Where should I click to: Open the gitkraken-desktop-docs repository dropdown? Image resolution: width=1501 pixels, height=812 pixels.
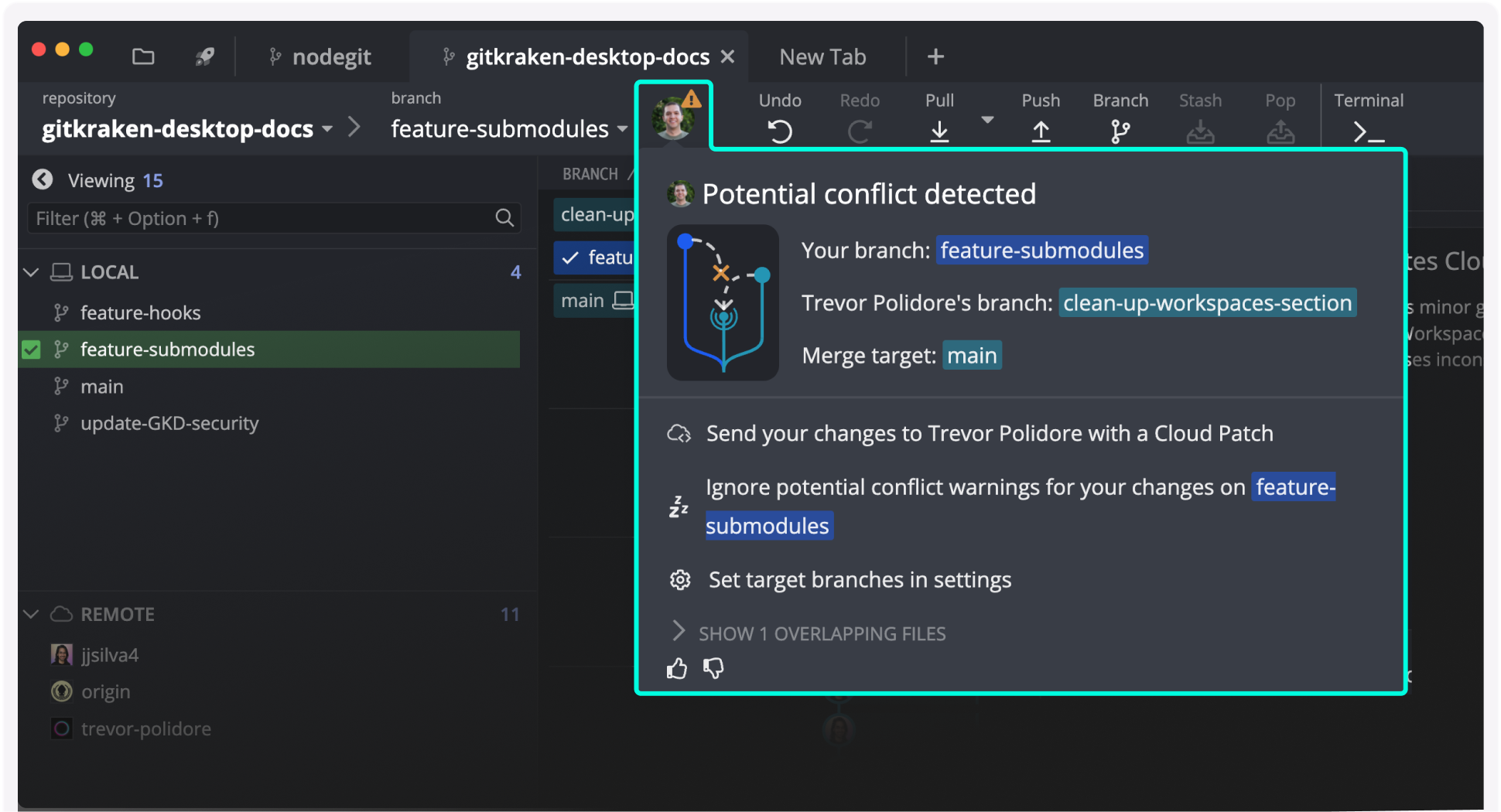coord(187,128)
